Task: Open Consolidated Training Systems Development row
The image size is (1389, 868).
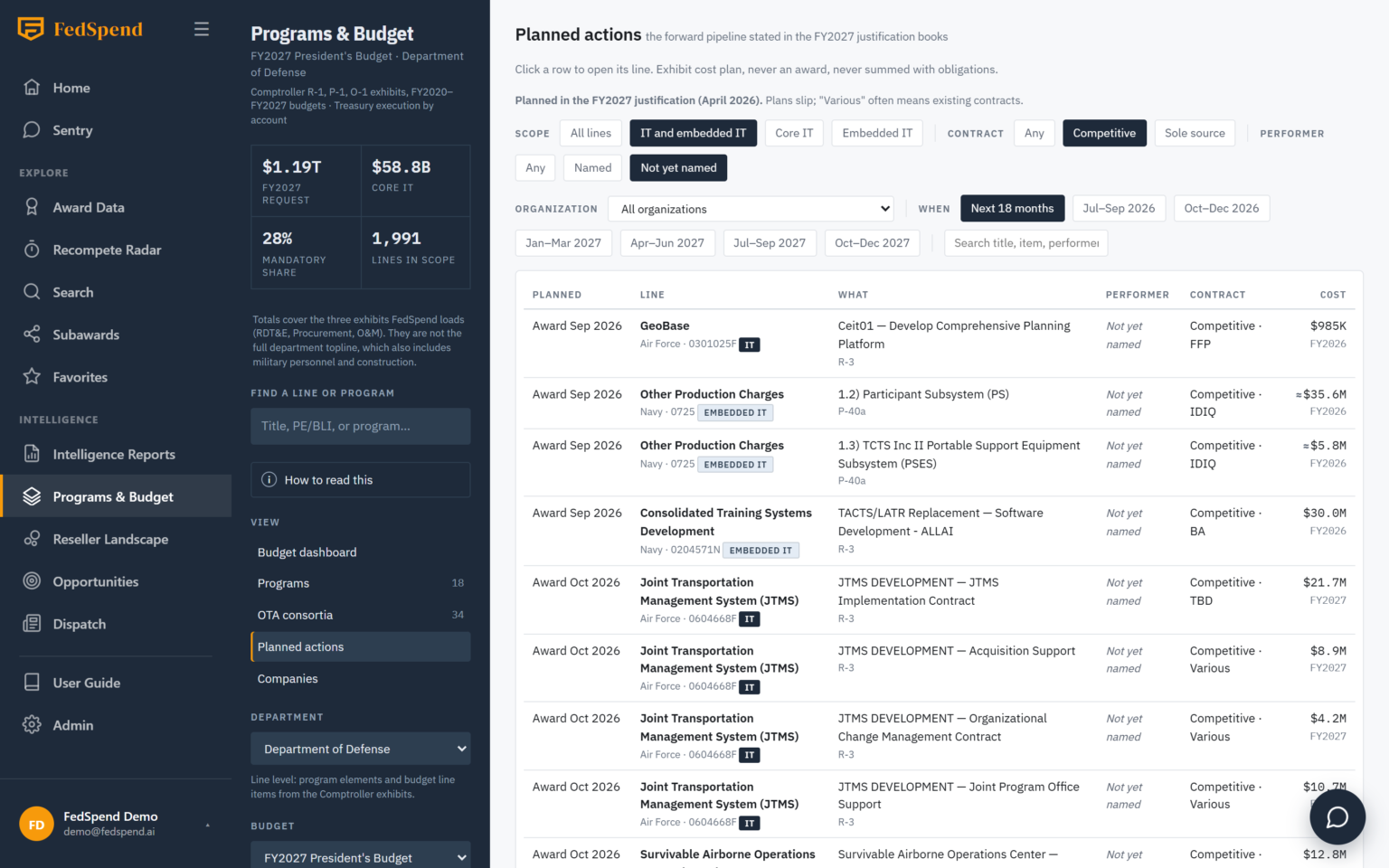Action: tap(939, 531)
